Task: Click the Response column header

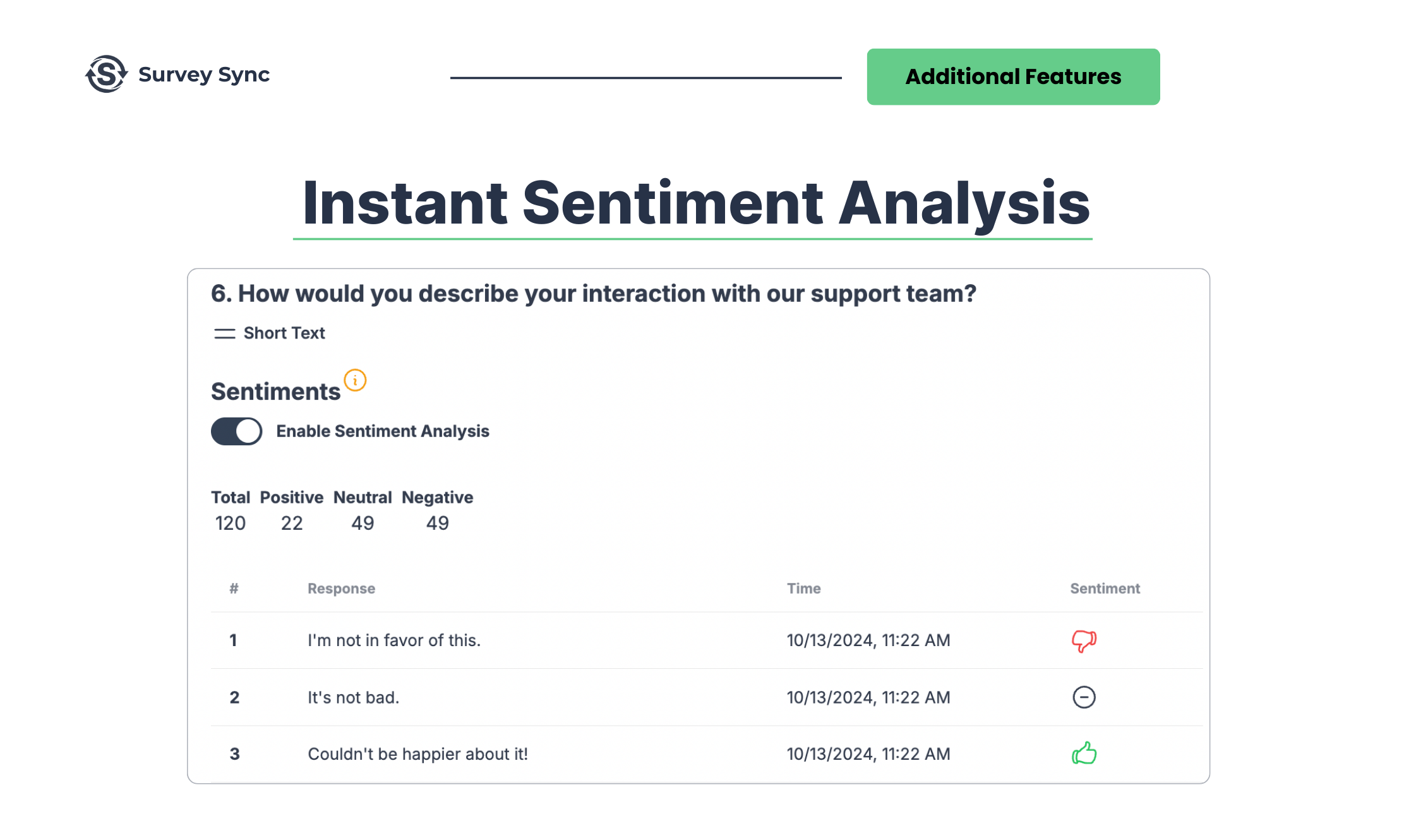Action: point(341,589)
